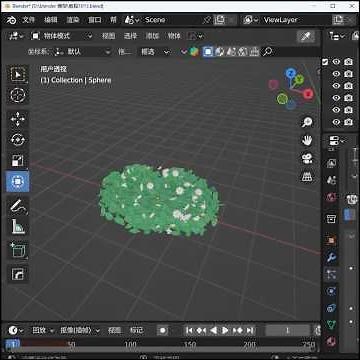This screenshot has width=360, height=360.
Task: Open the ViewLayer selector icon dropdown
Action: coord(252,20)
